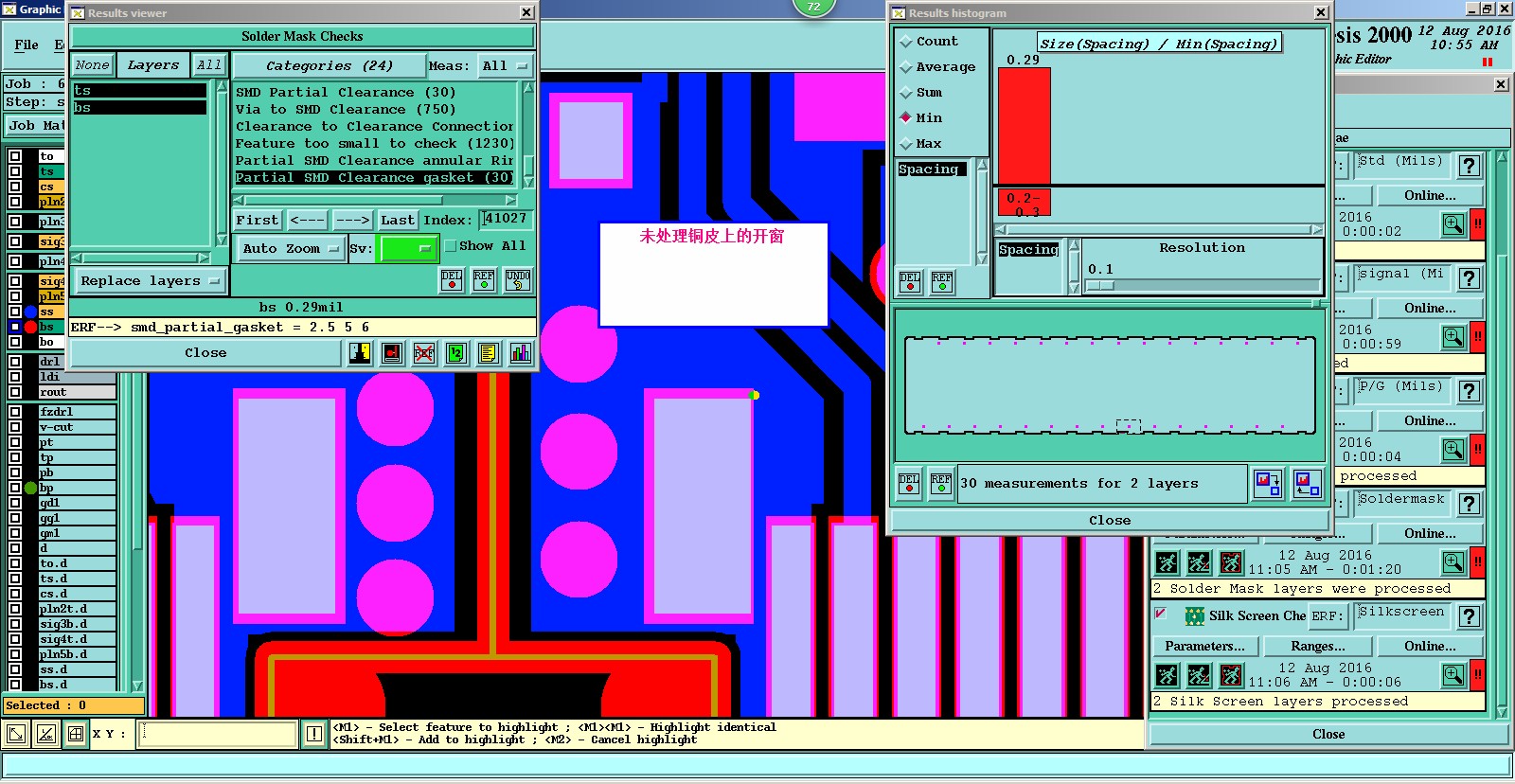Select the Max radio option

(x=906, y=144)
